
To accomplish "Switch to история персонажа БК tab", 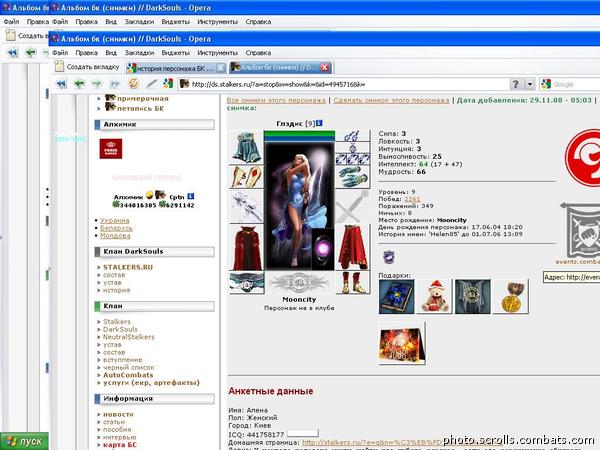I will click(x=175, y=68).
